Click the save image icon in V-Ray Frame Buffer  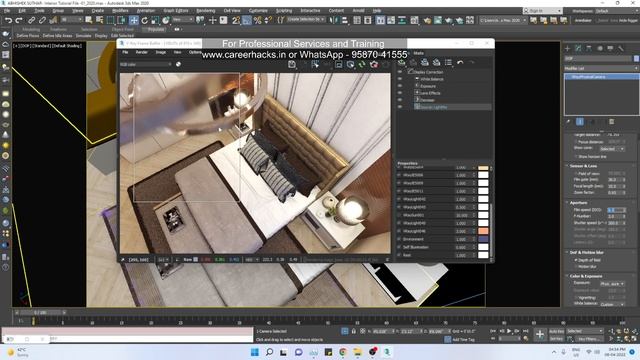pyautogui.click(x=291, y=64)
